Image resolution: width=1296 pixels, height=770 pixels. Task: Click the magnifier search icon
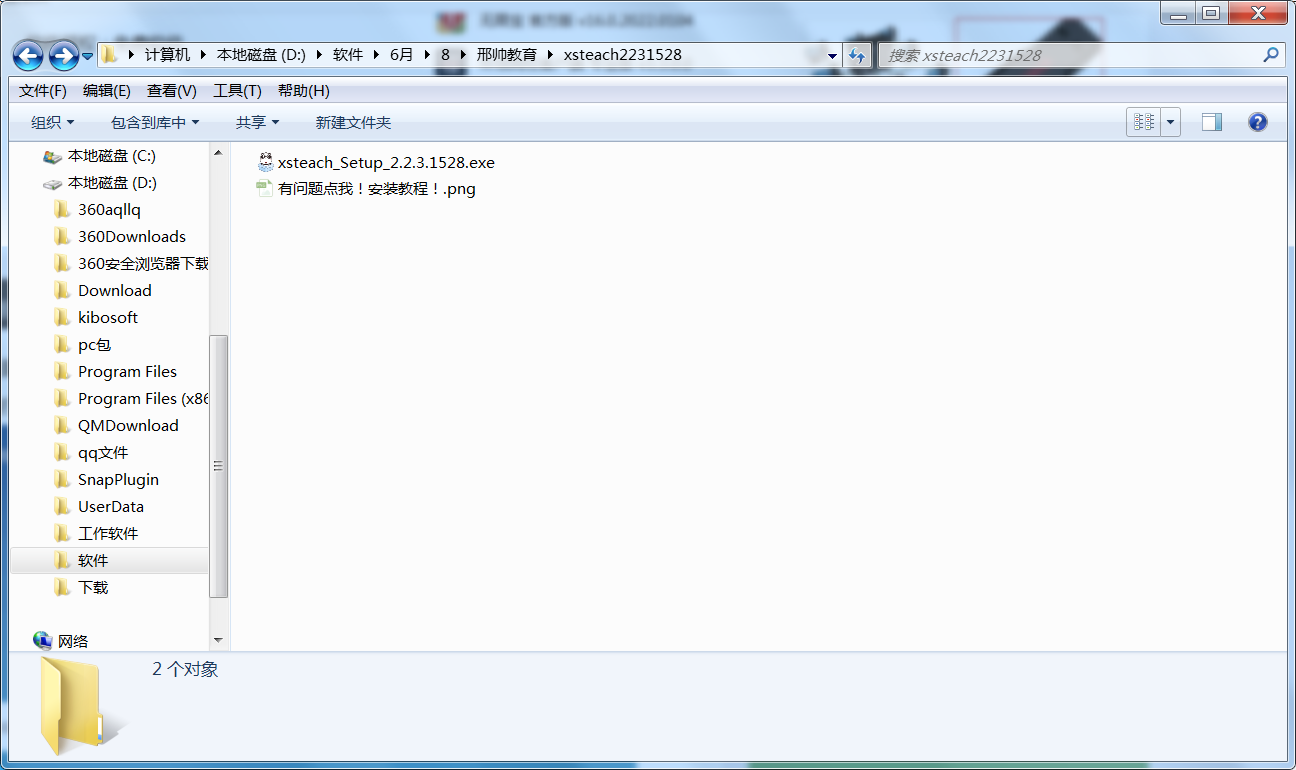[x=1271, y=55]
